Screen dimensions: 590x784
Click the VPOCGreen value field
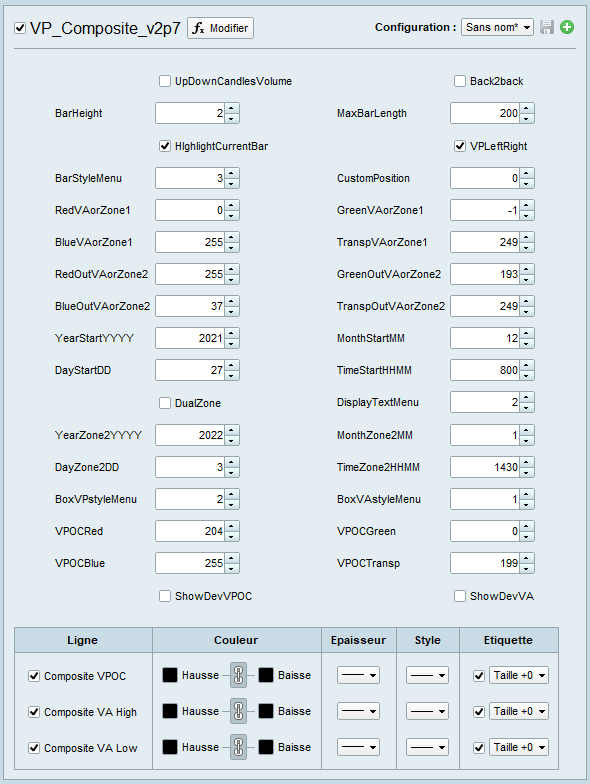click(486, 531)
